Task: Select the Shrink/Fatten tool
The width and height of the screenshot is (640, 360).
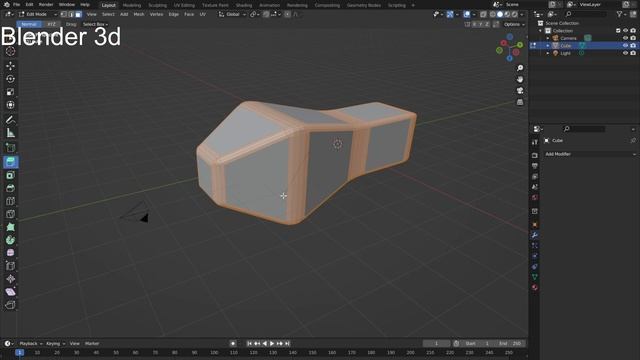Action: [11, 279]
